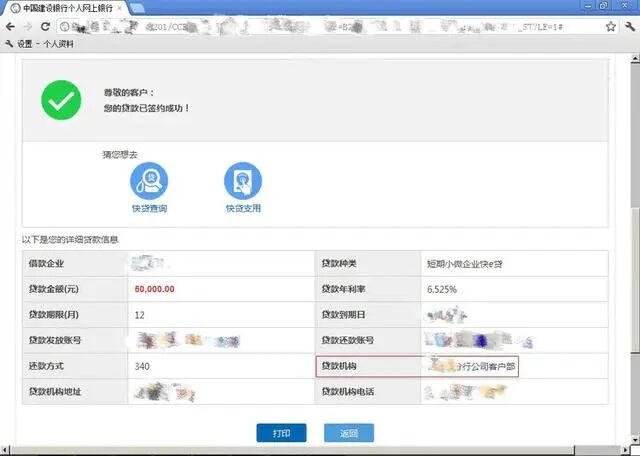
Task: Click the site info icon in address bar
Action: pos(64,27)
